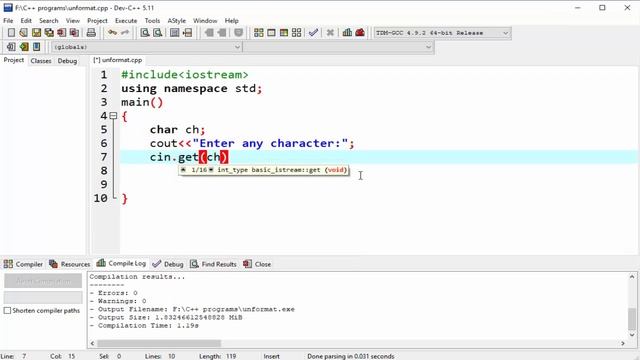This screenshot has width=640, height=360.
Task: Open the Search menu
Action: pyautogui.click(x=49, y=20)
